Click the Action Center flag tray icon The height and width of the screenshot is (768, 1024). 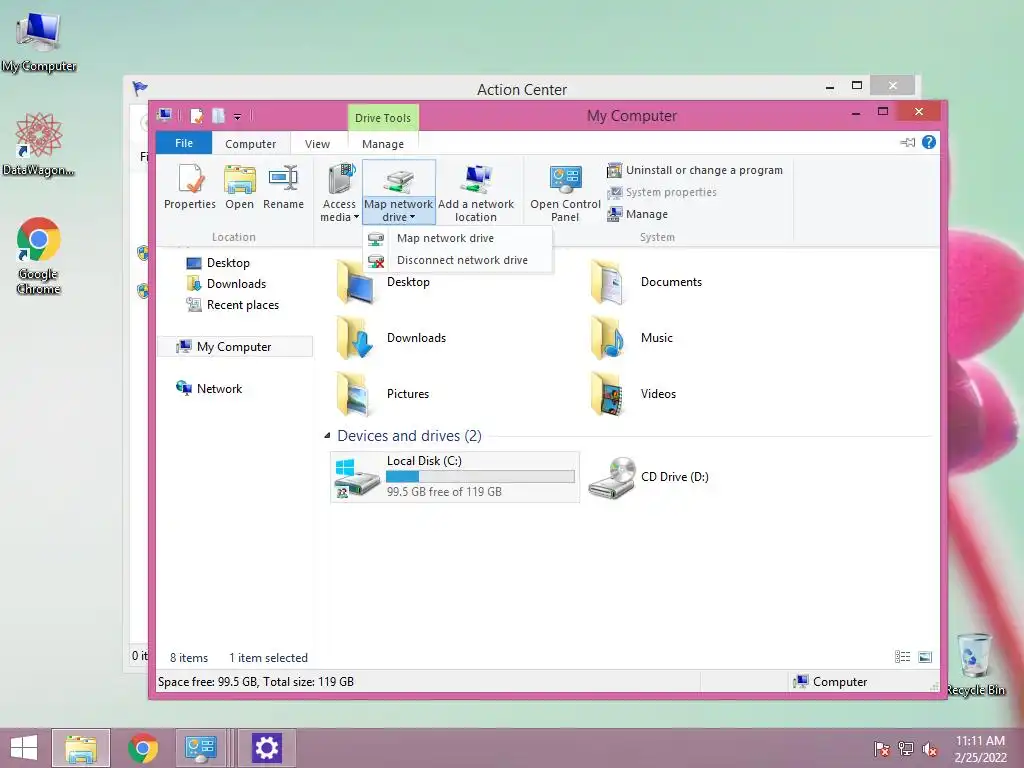pos(882,749)
